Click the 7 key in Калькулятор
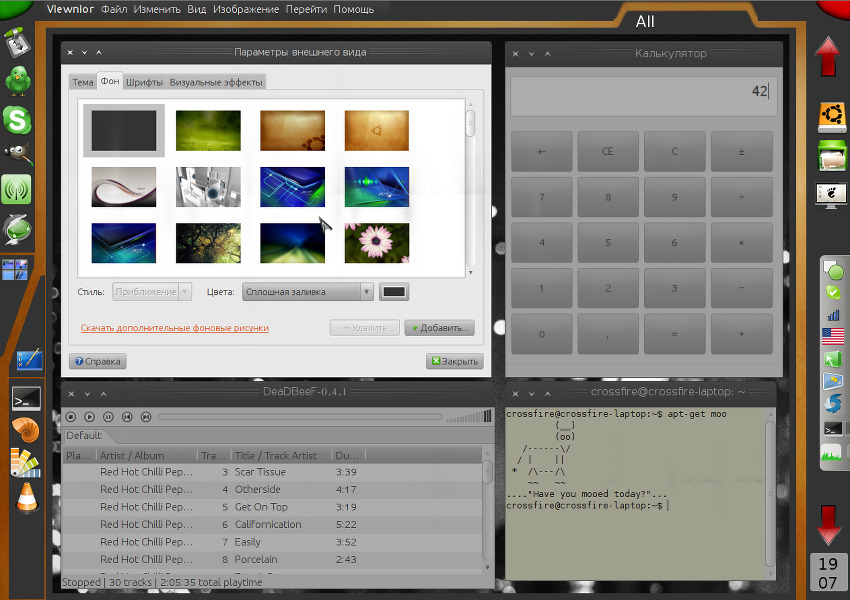Image resolution: width=850 pixels, height=600 pixels. [542, 197]
